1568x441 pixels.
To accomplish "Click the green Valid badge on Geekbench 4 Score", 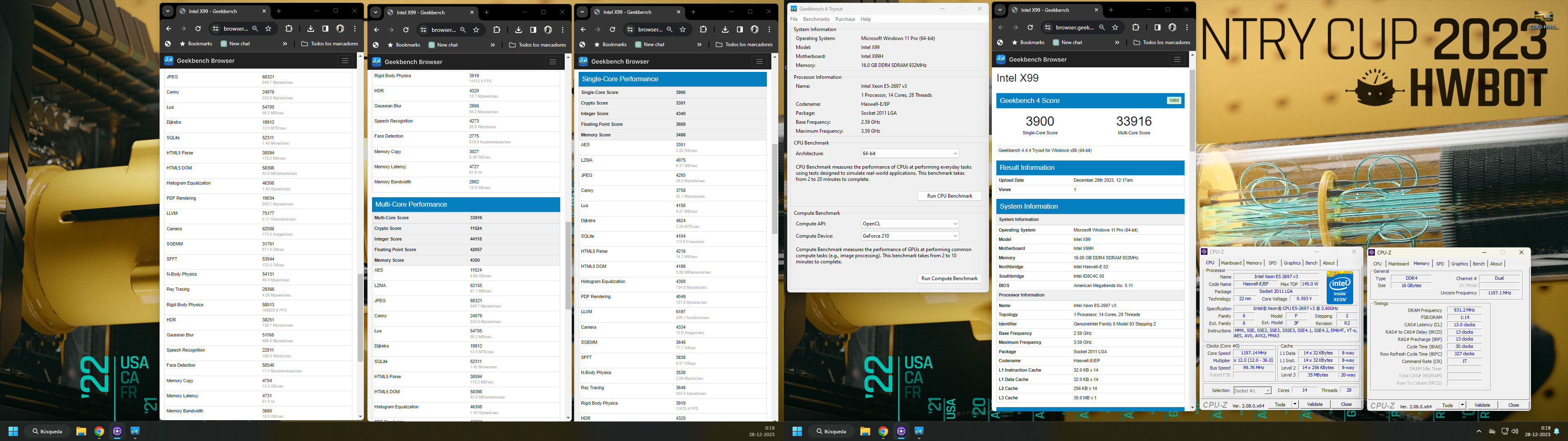I will [x=1174, y=100].
